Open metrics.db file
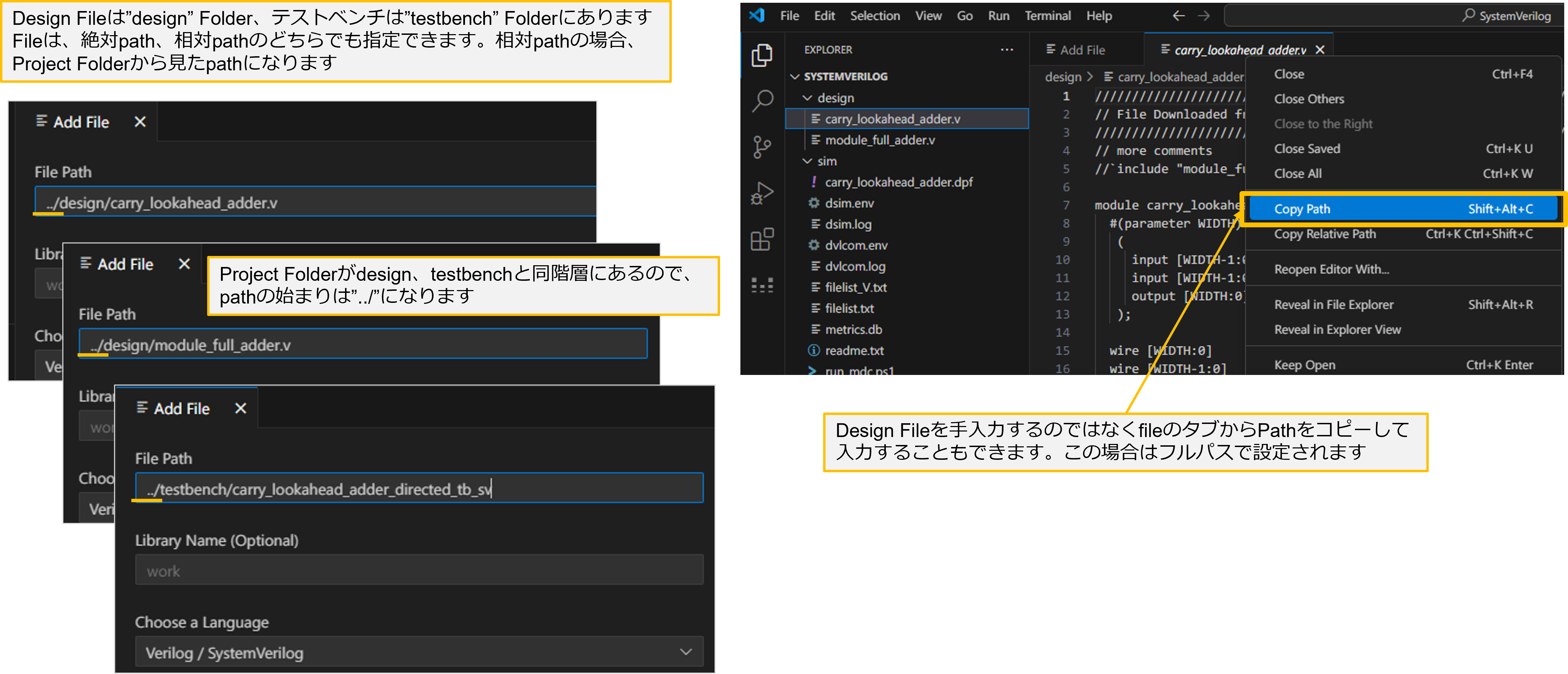This screenshot has height=674, width=1568. tap(906, 329)
